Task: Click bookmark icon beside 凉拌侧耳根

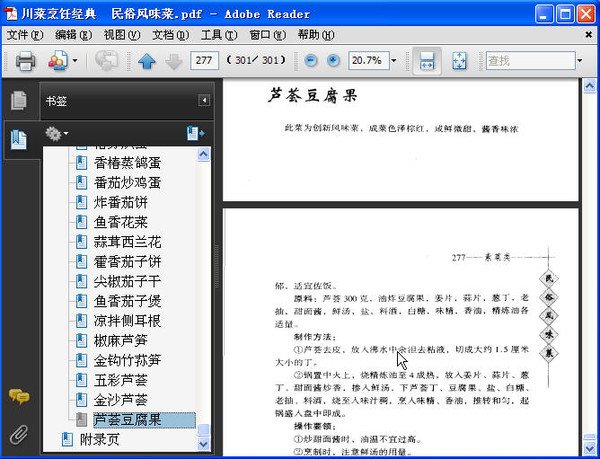Action: pyautogui.click(x=81, y=321)
